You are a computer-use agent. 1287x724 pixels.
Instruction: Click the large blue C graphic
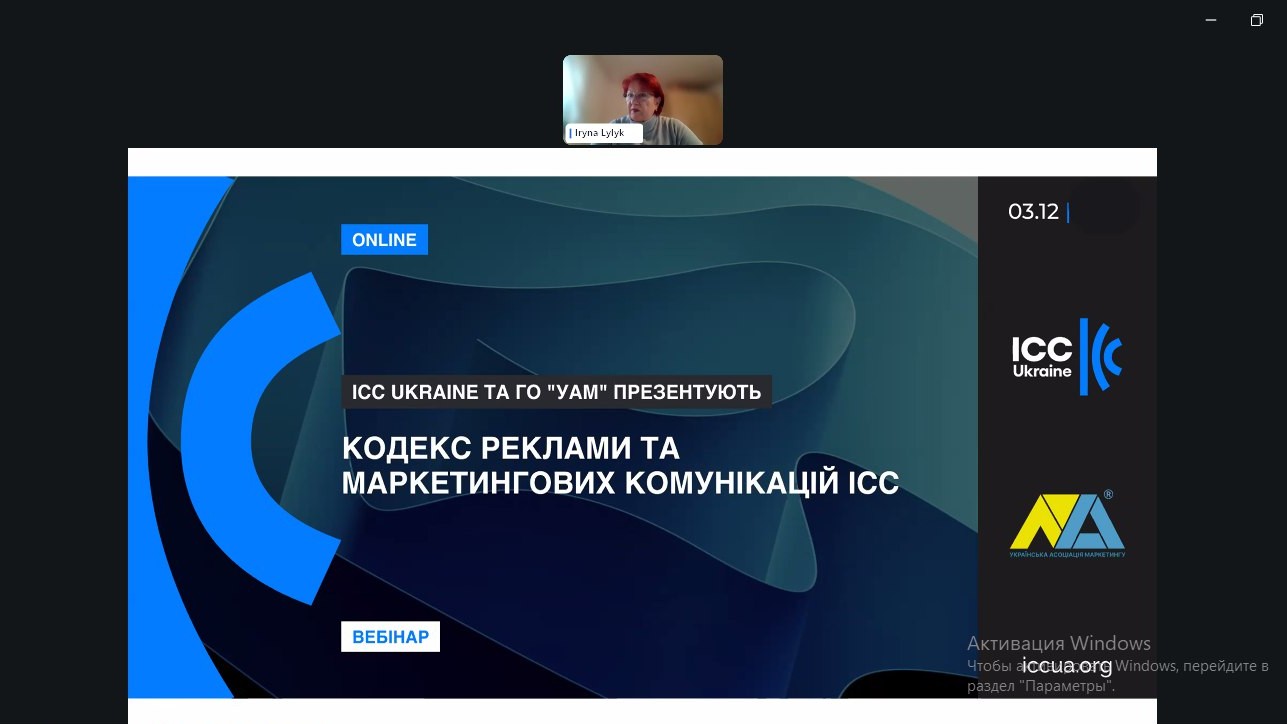pos(250,440)
